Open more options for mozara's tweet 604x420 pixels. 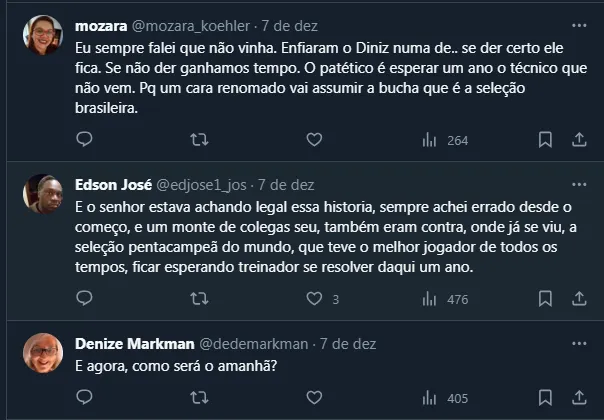579,25
